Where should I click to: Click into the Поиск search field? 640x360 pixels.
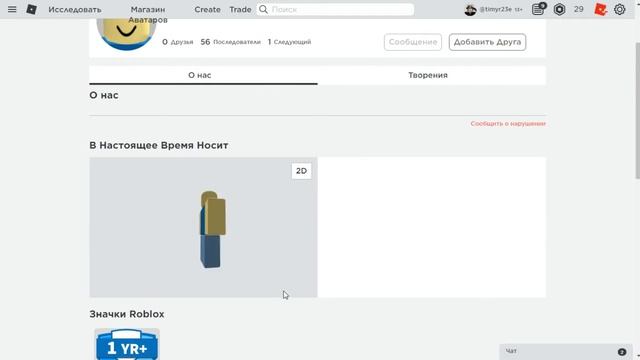[335, 9]
